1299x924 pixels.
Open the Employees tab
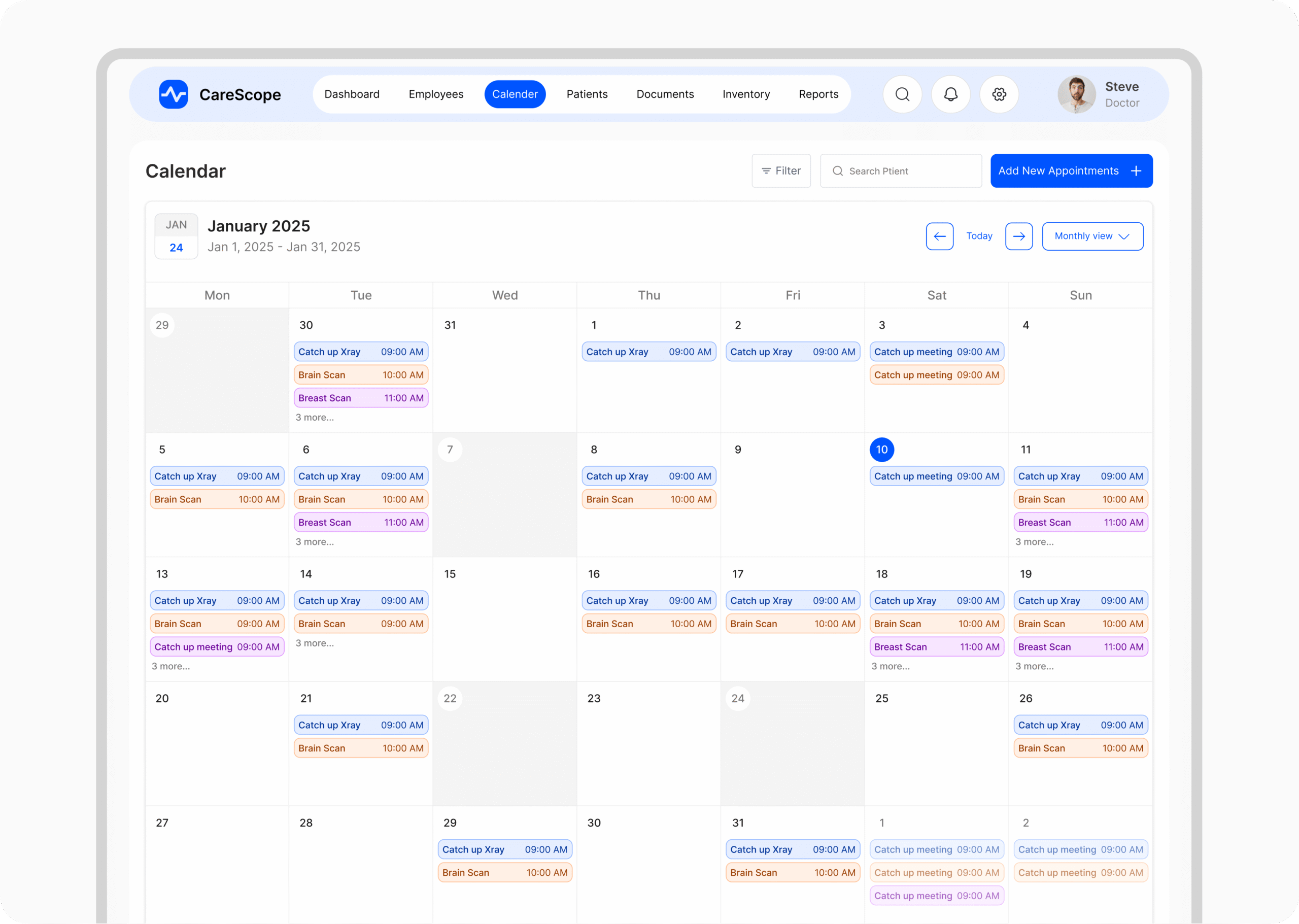click(x=436, y=94)
